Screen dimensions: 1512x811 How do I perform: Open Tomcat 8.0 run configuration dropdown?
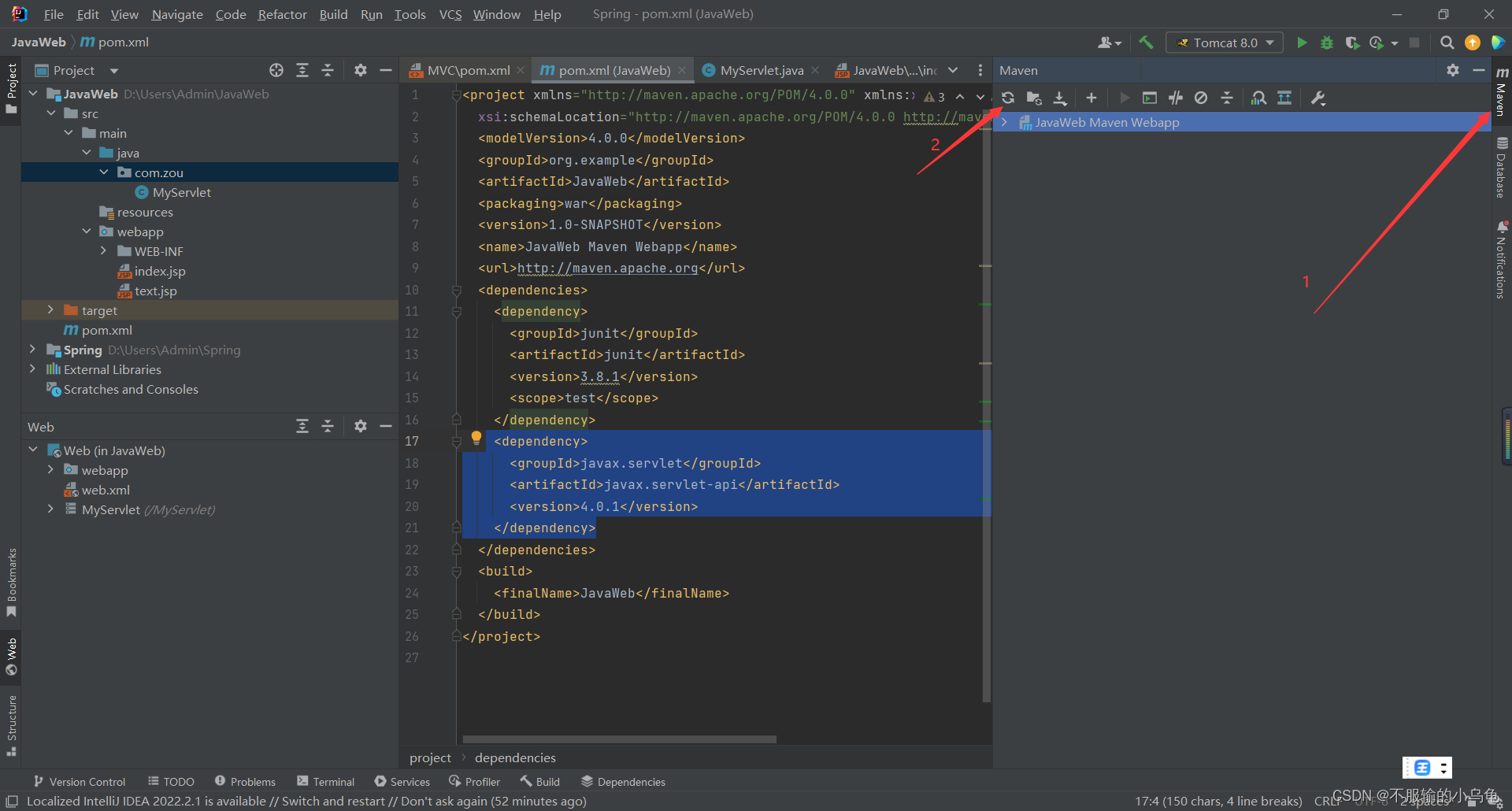point(1225,43)
